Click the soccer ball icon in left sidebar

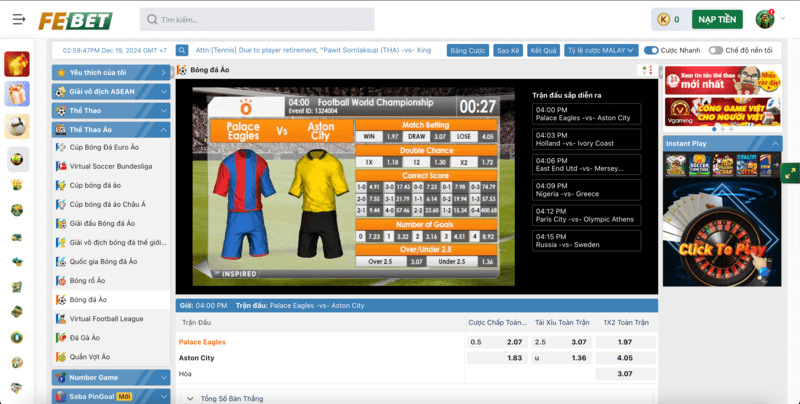click(16, 126)
